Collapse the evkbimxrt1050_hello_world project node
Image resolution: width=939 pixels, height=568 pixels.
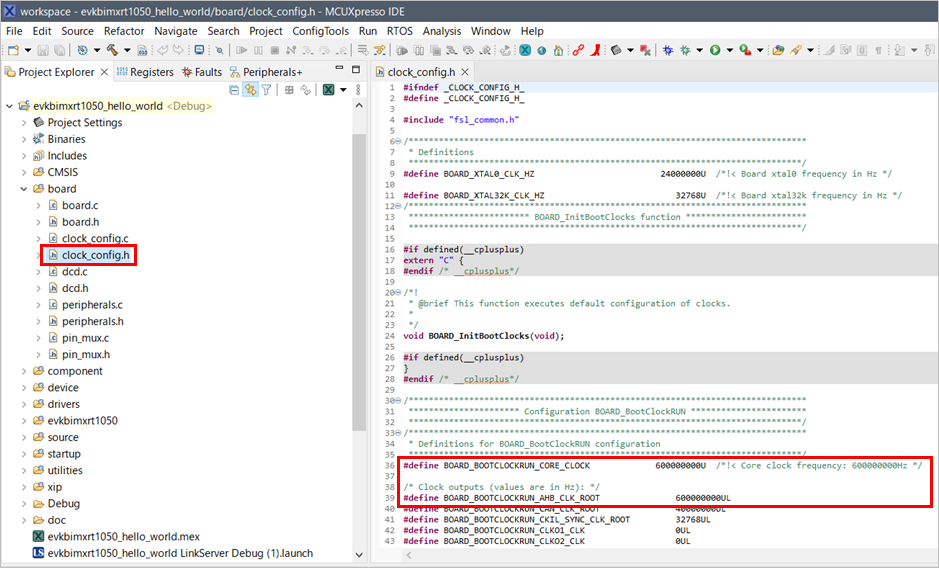point(9,106)
